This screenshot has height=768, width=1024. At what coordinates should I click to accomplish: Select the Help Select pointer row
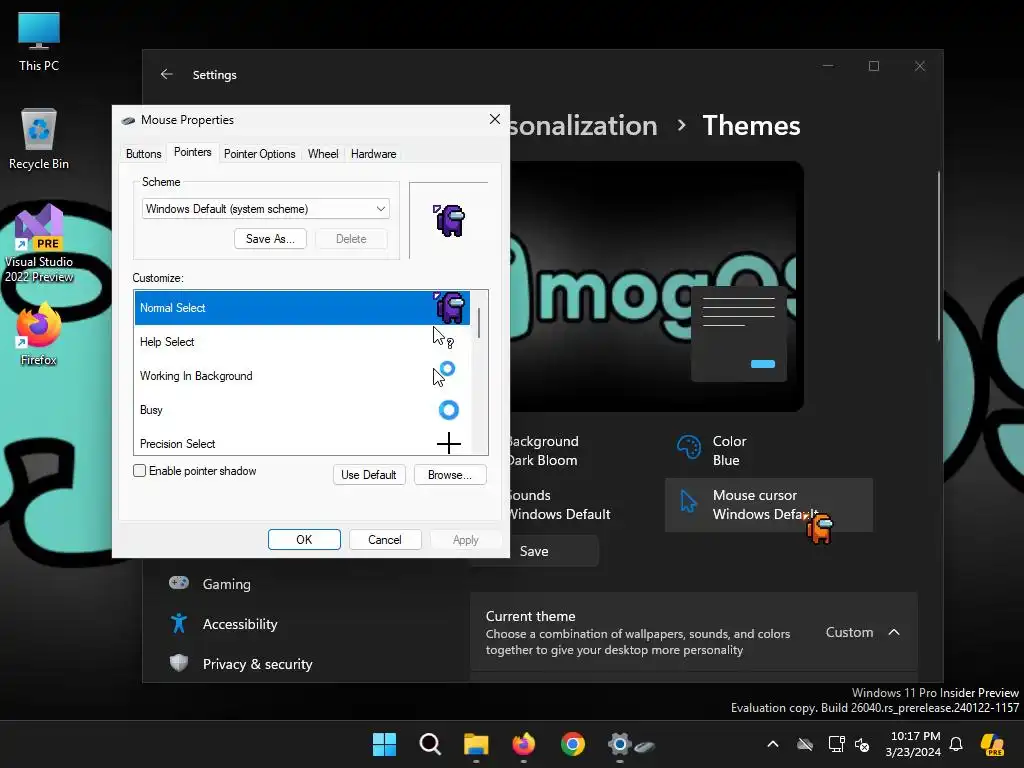(302, 342)
